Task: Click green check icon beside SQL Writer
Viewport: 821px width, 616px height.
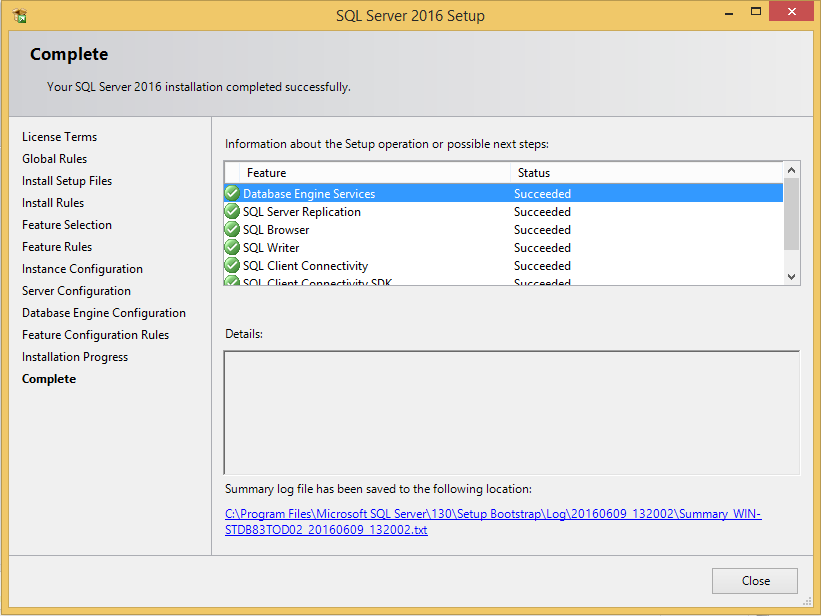Action: pos(232,247)
